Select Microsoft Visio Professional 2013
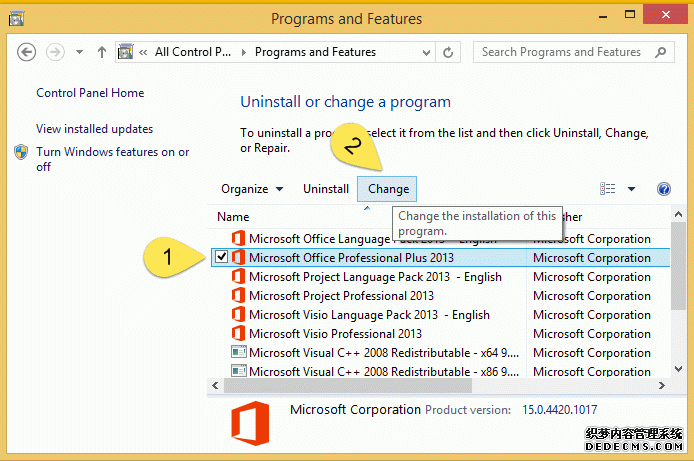The width and height of the screenshot is (694, 461). (x=335, y=334)
